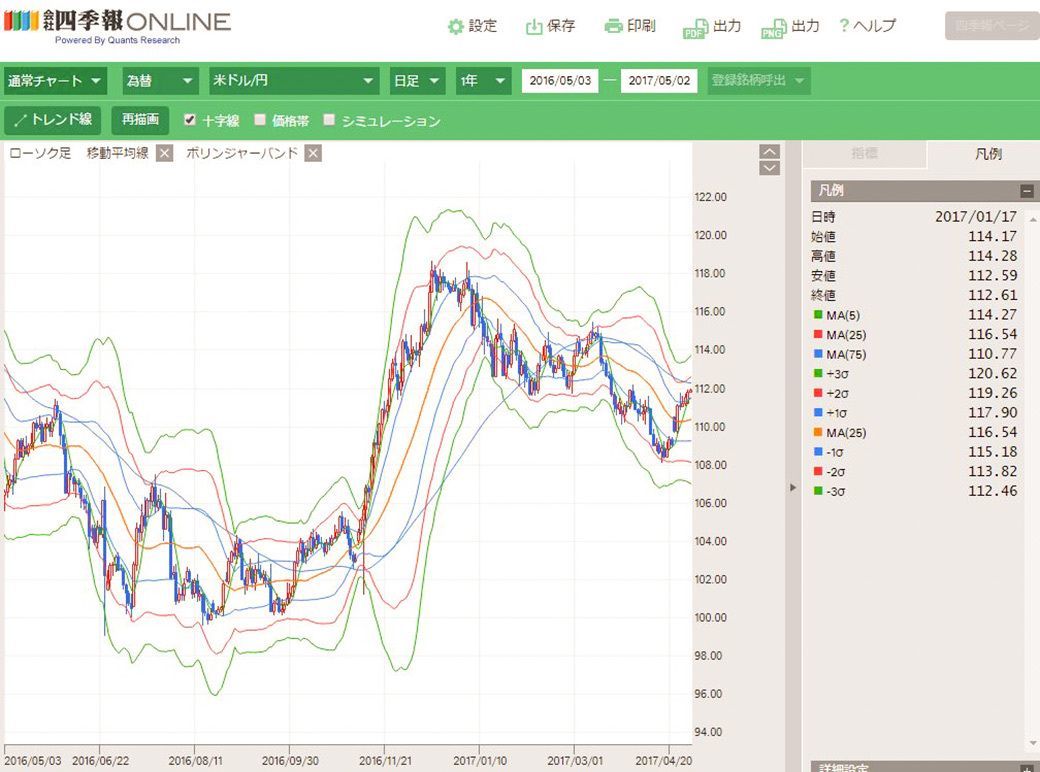
Task: Click the 再描画 redraw button
Action: click(x=141, y=120)
